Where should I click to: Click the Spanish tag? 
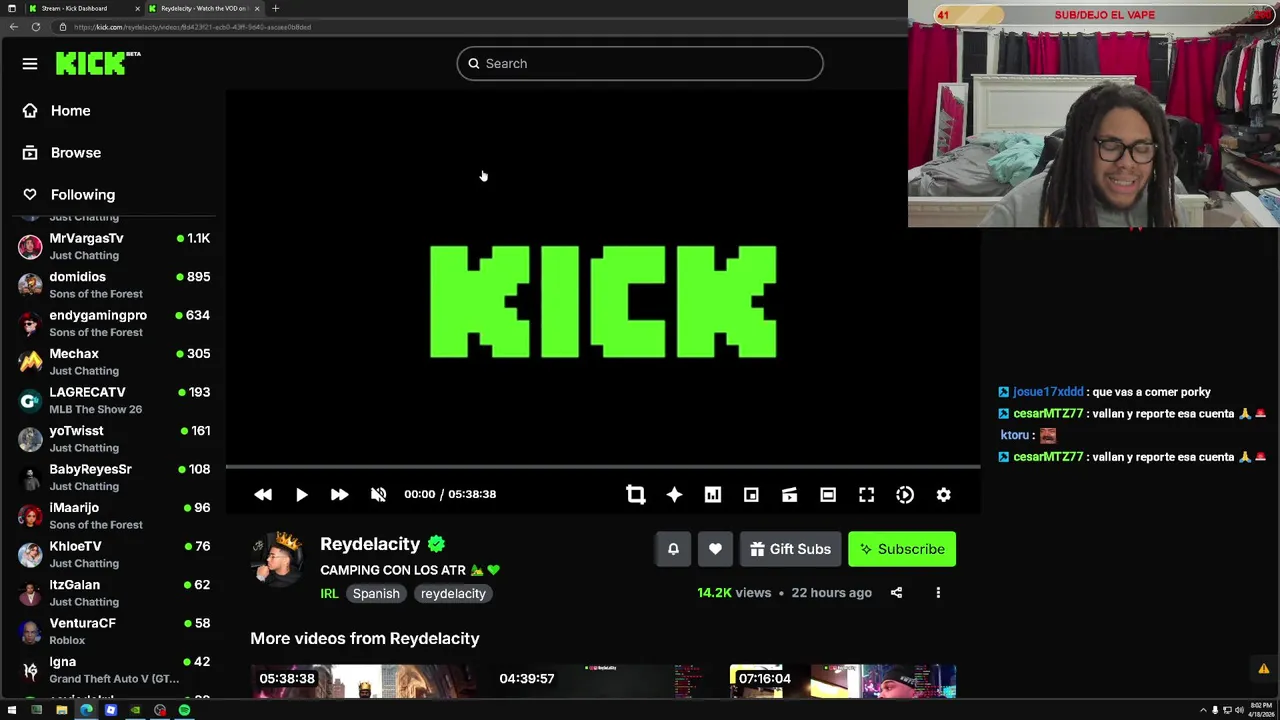tap(376, 594)
